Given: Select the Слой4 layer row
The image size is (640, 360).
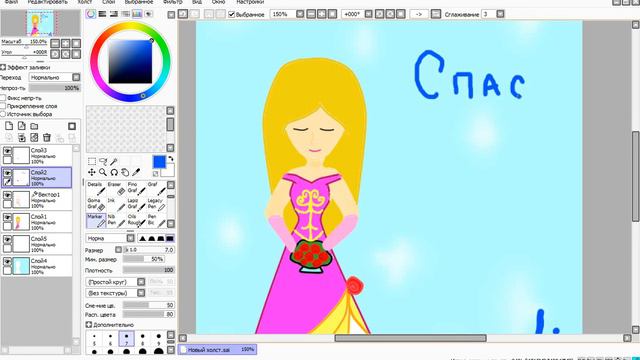Looking at the screenshot, I should [37, 266].
